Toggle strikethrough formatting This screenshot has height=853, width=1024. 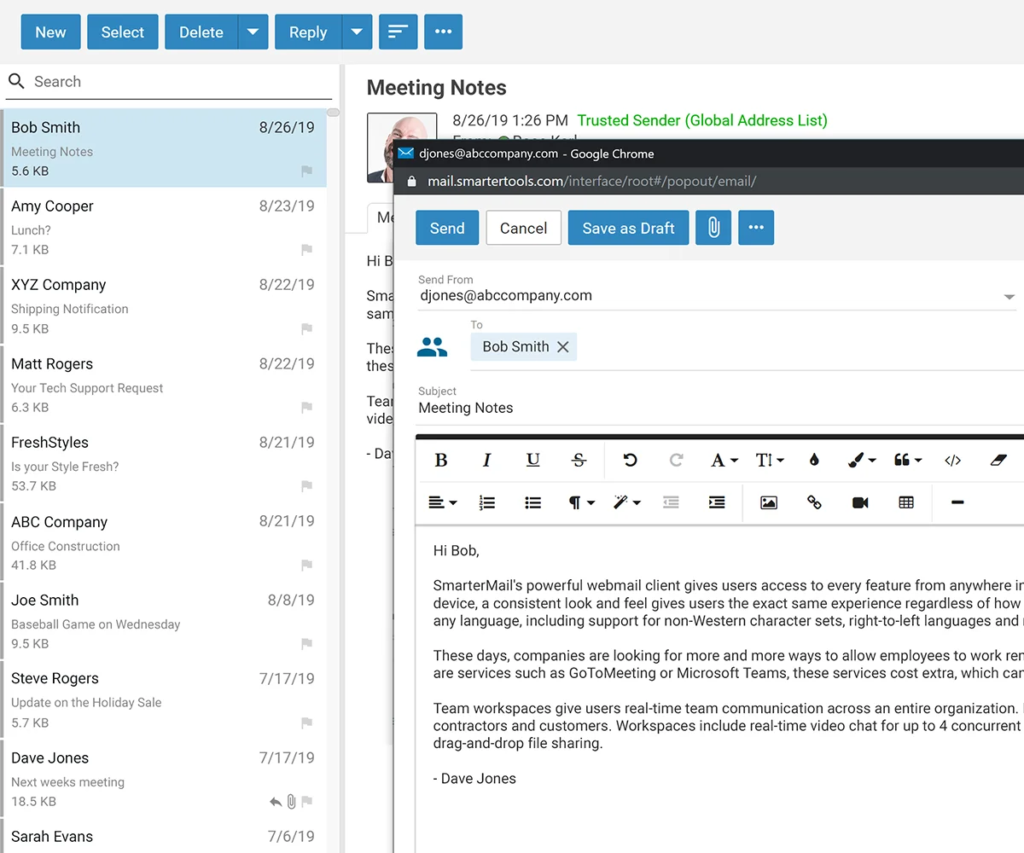coord(579,460)
